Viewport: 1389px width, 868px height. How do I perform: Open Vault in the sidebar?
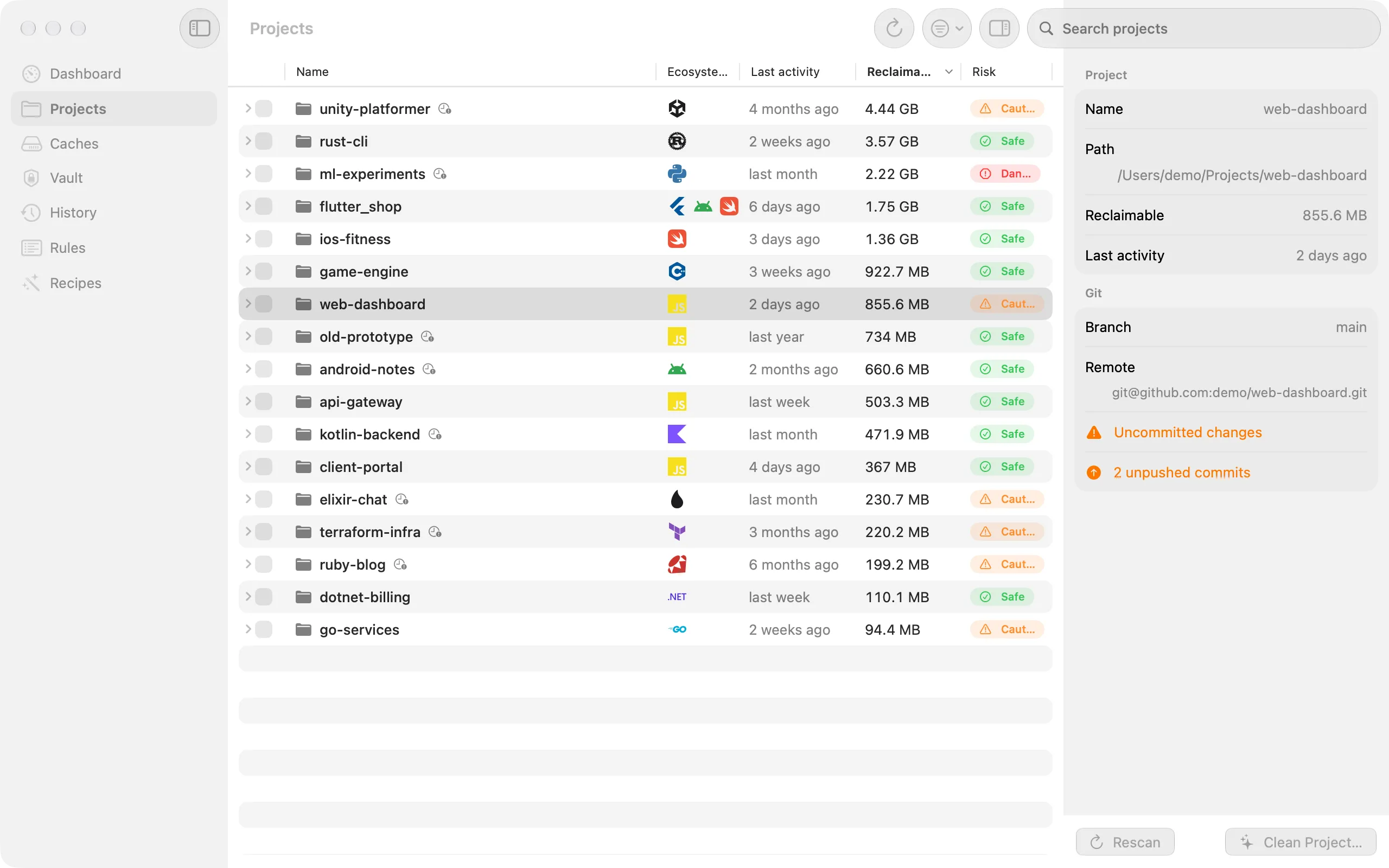113,178
